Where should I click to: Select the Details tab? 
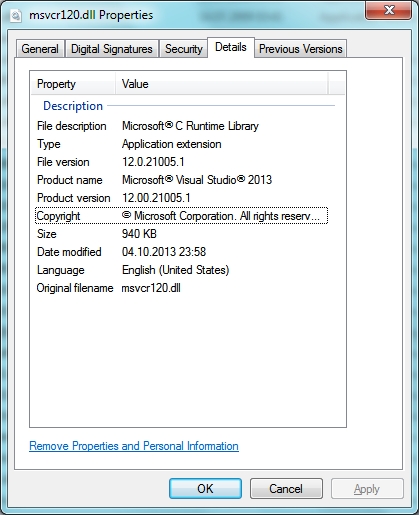[231, 47]
